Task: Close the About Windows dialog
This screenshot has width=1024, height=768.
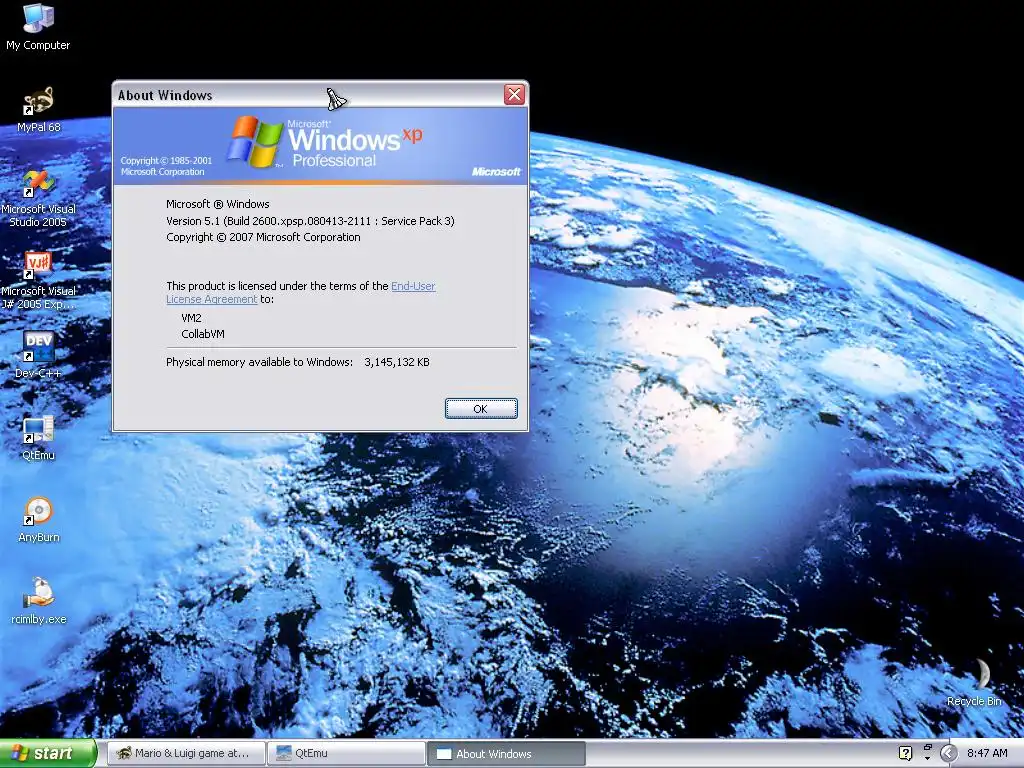Action: [x=515, y=95]
